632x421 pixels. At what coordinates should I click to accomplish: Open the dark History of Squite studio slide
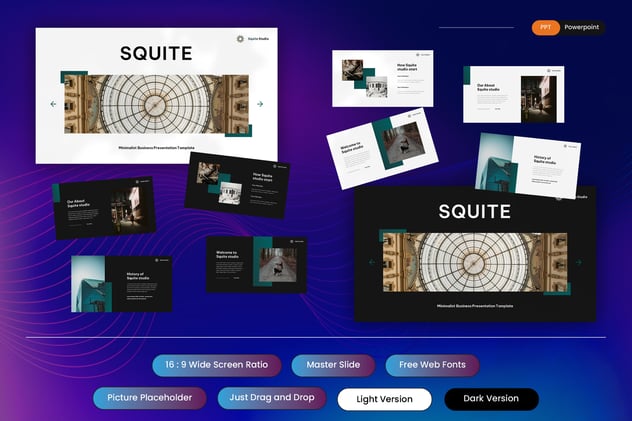122,284
